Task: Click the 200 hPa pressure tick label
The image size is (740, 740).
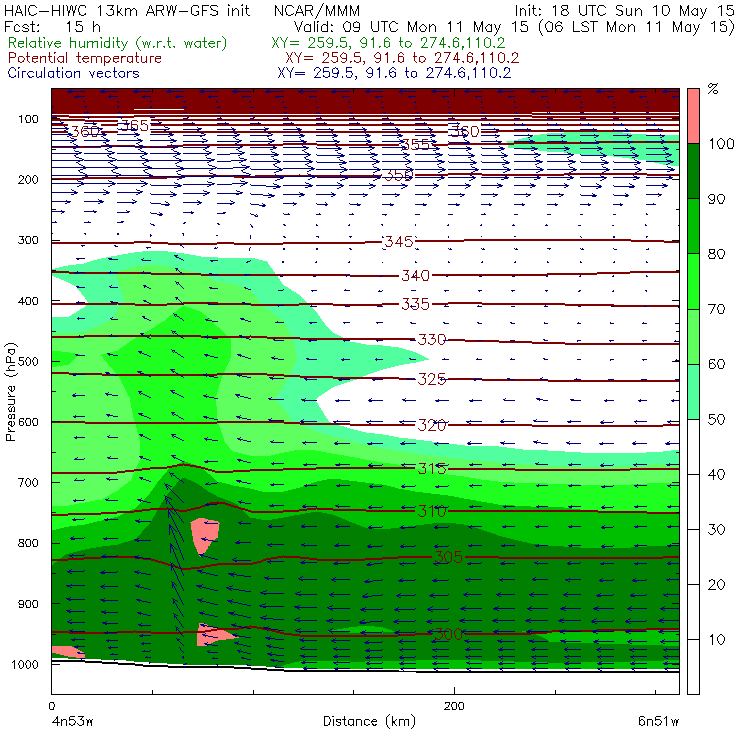Action: click(28, 179)
